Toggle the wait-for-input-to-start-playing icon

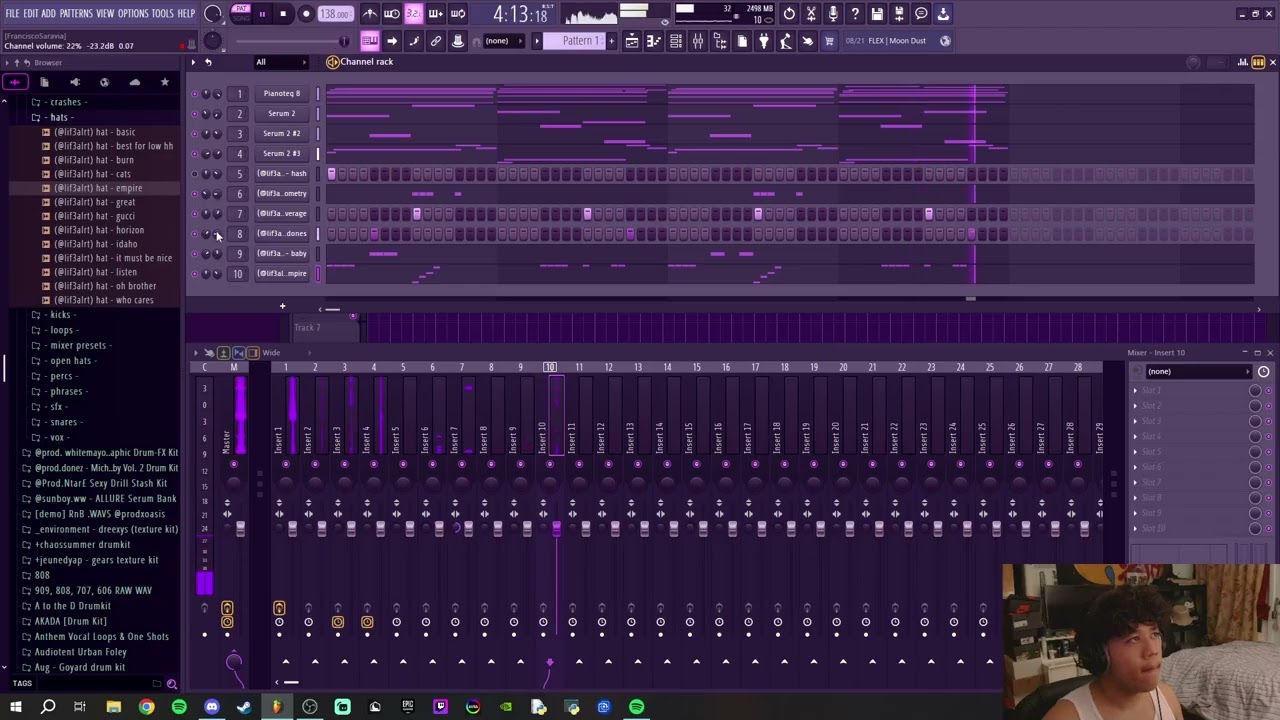392,14
